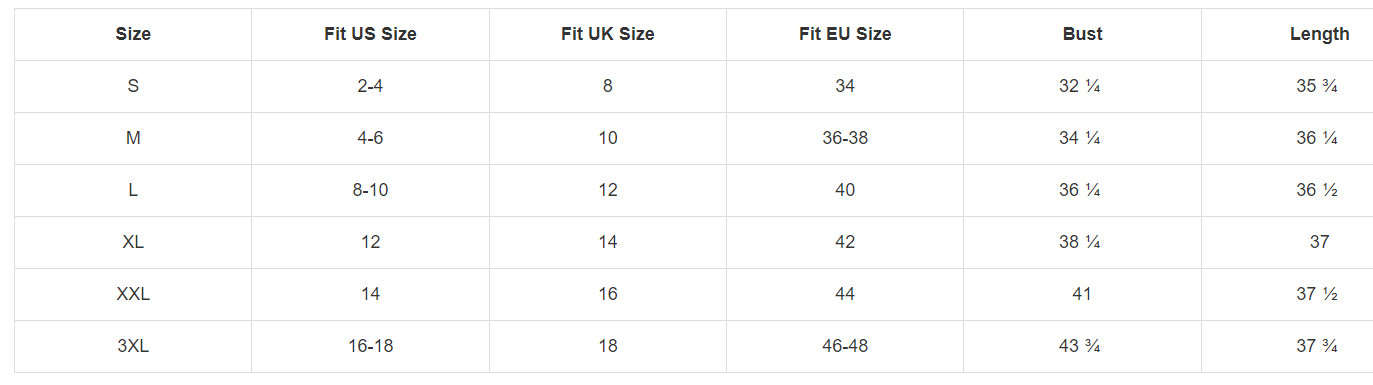
Task: Click the L size row label
Action: 133,190
